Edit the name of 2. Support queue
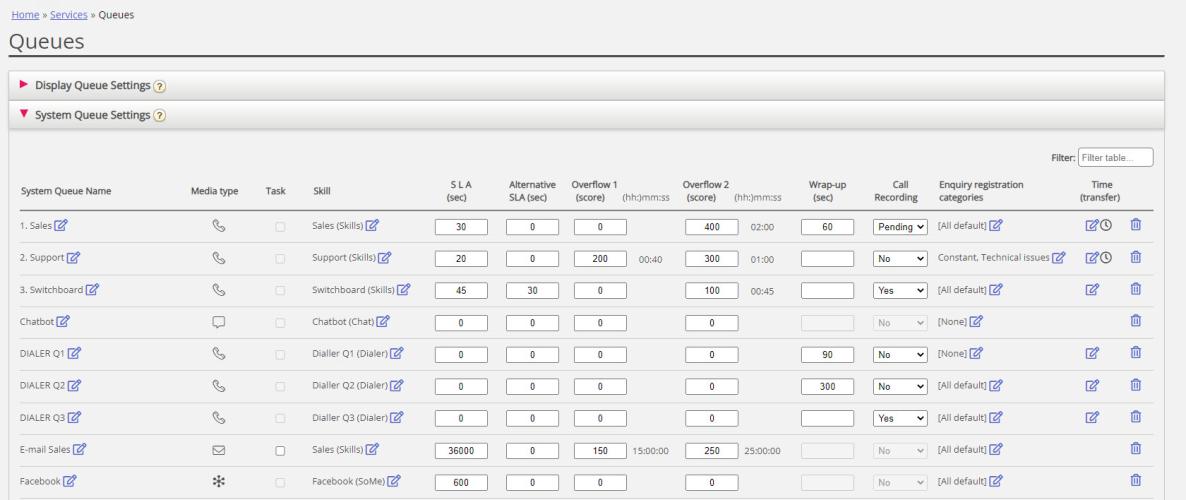The height and width of the screenshot is (500, 1186). [x=73, y=258]
